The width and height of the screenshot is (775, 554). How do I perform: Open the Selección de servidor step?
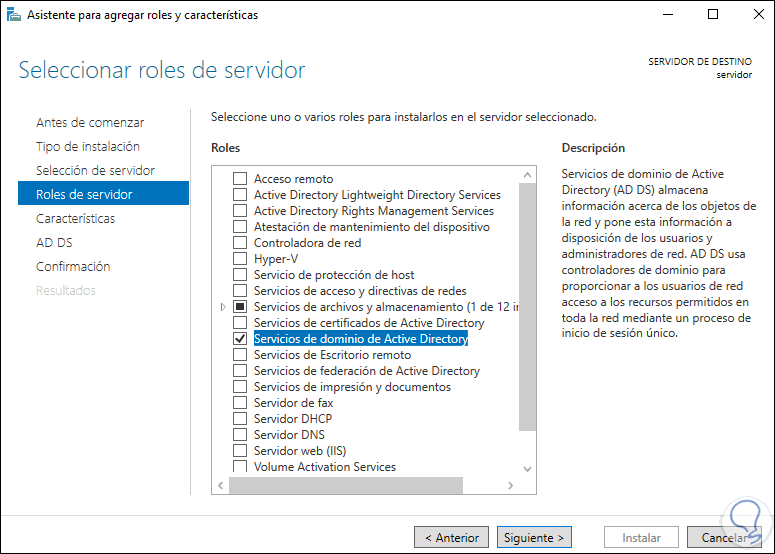click(x=95, y=170)
